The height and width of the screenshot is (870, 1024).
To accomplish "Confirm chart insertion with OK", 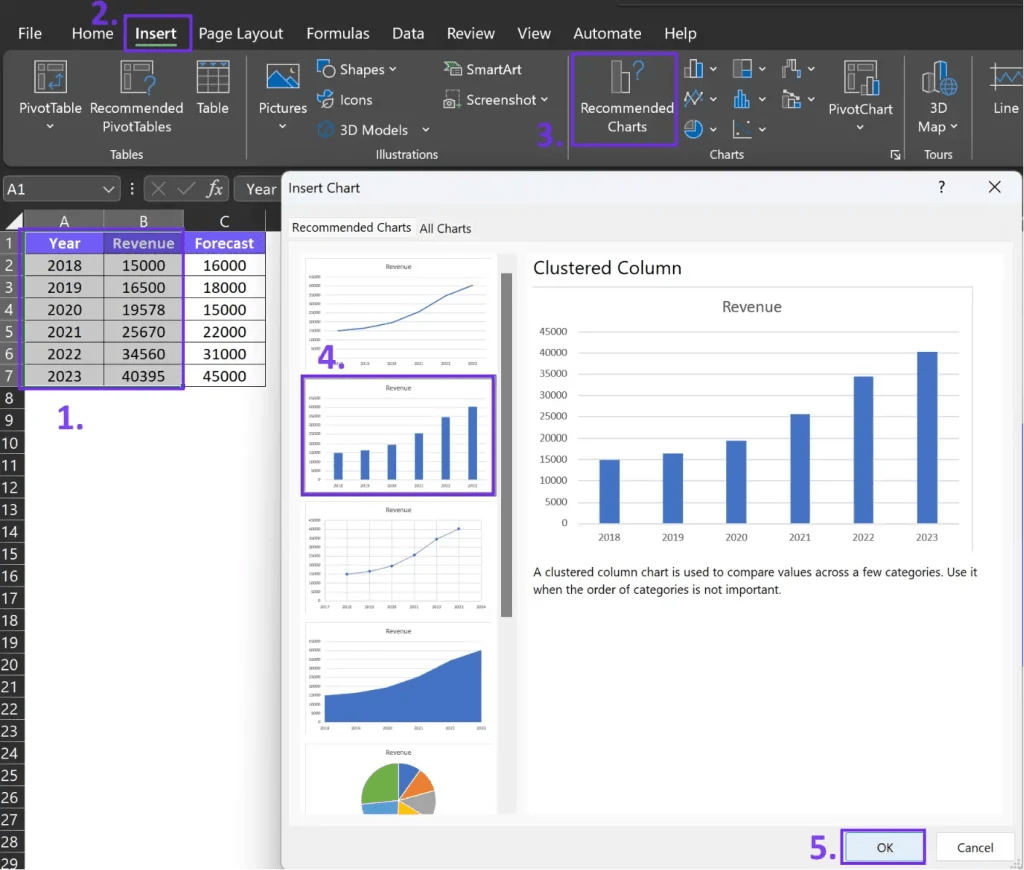I will (x=883, y=846).
